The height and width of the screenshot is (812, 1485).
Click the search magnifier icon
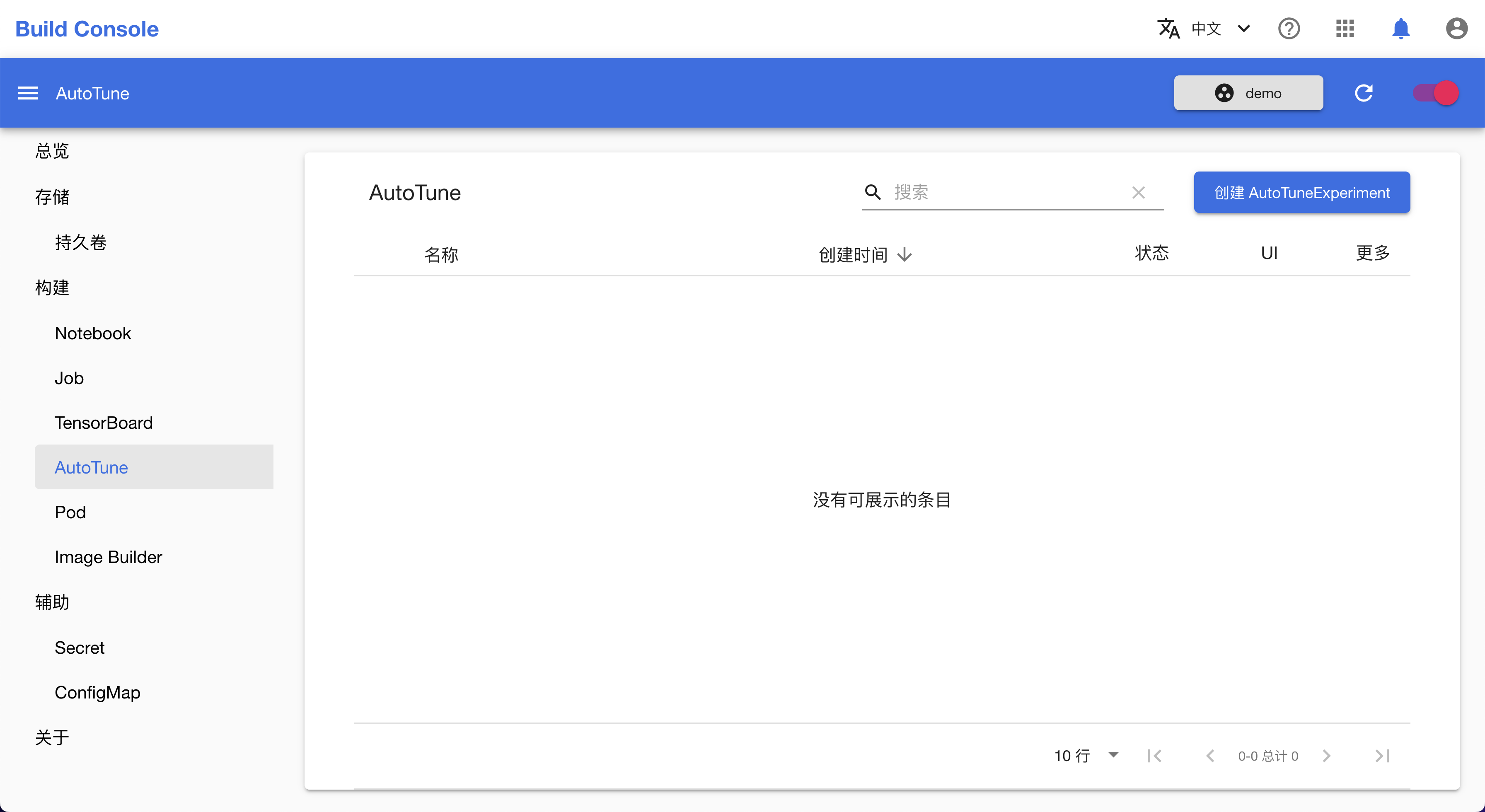pos(873,192)
